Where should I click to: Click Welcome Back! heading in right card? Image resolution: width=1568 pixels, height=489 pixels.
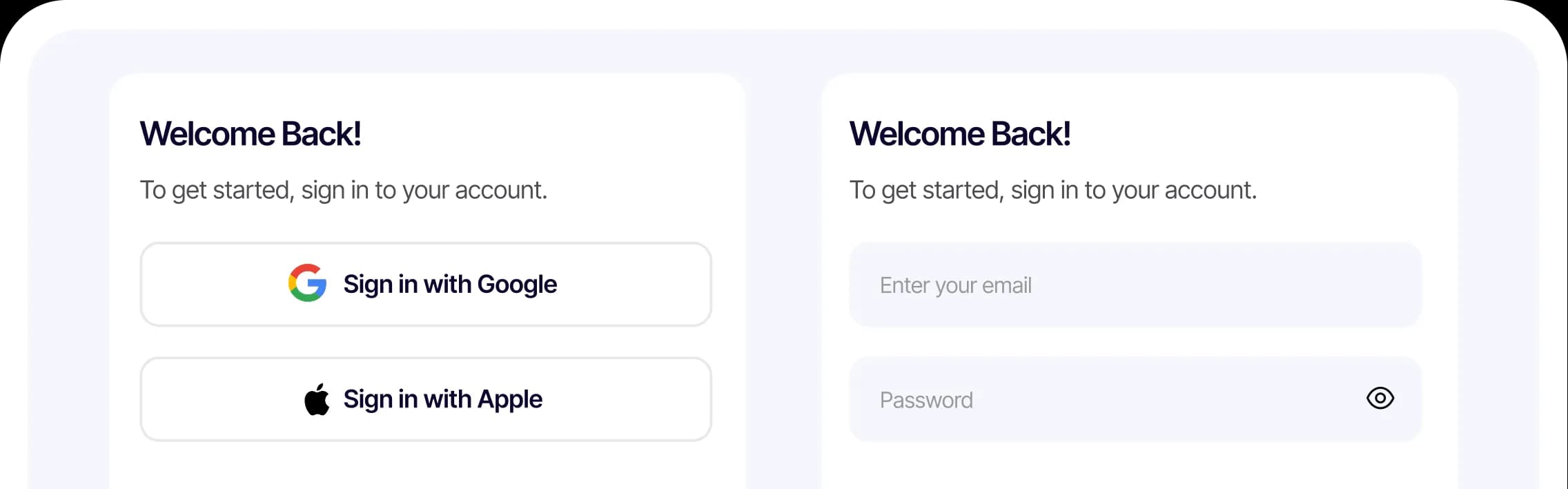[x=959, y=134]
